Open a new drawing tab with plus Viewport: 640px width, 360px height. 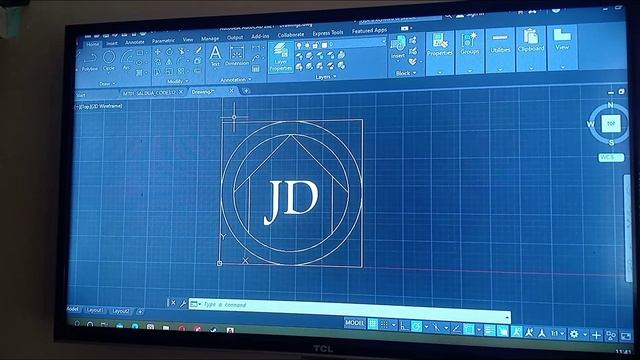[x=246, y=91]
